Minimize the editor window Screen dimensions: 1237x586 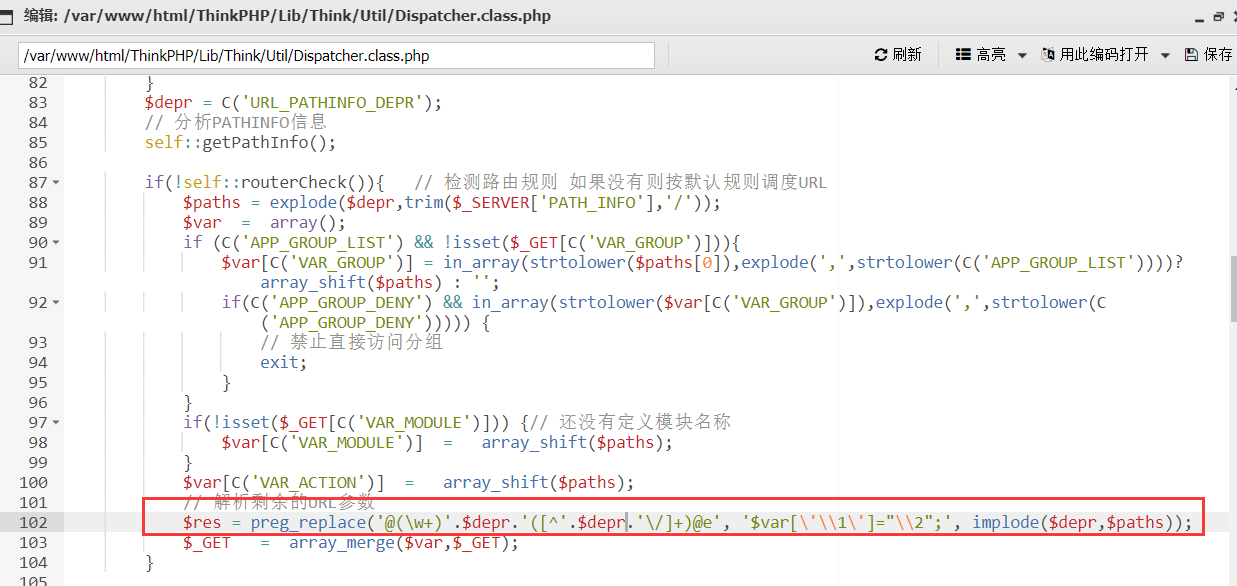click(x=1199, y=16)
